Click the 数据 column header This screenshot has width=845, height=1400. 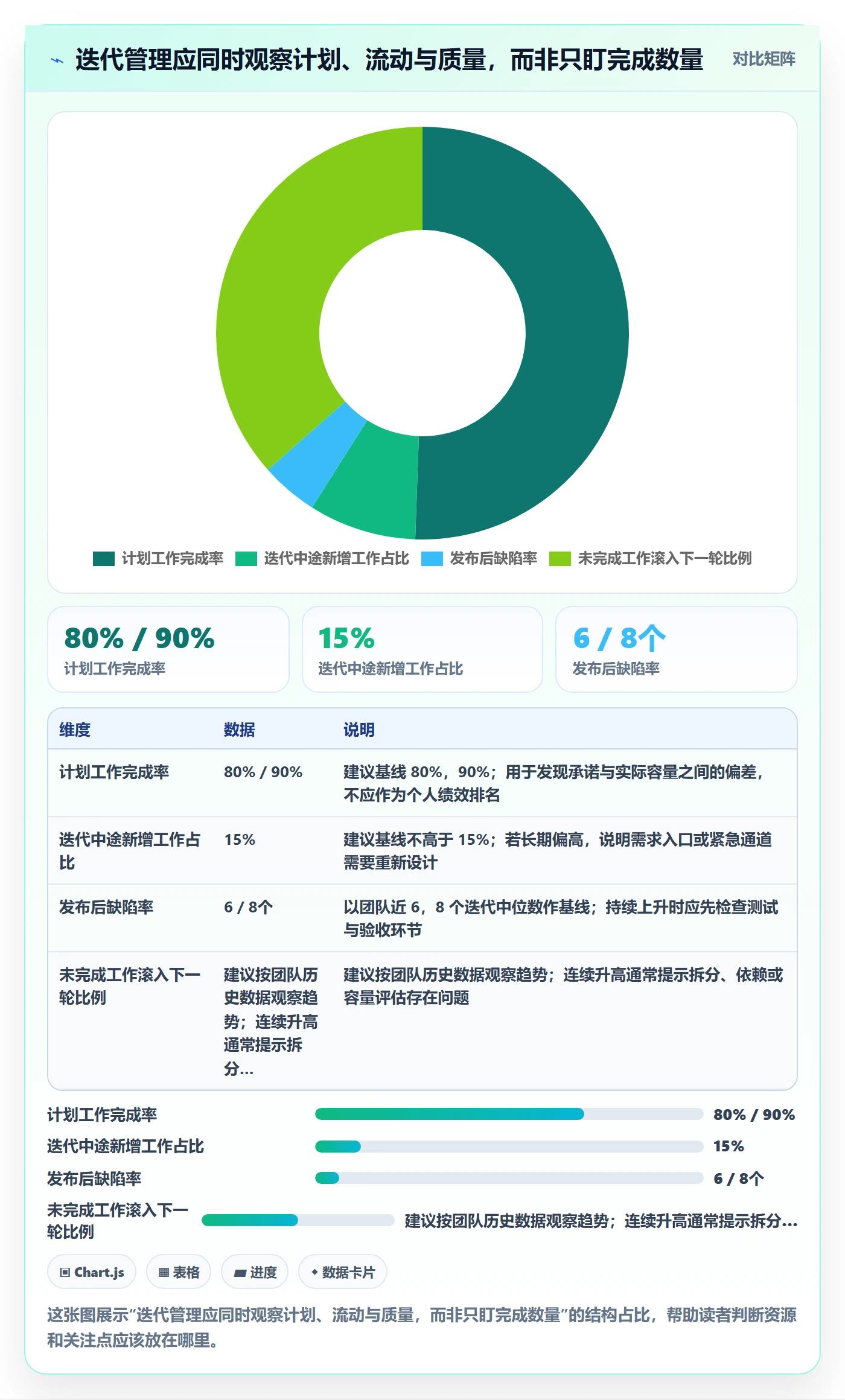[x=240, y=730]
